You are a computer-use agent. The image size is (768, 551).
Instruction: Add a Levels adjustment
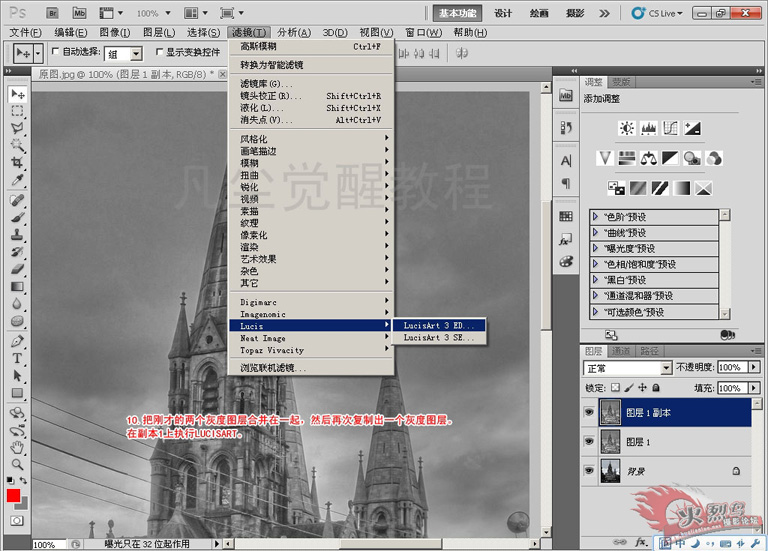point(648,128)
